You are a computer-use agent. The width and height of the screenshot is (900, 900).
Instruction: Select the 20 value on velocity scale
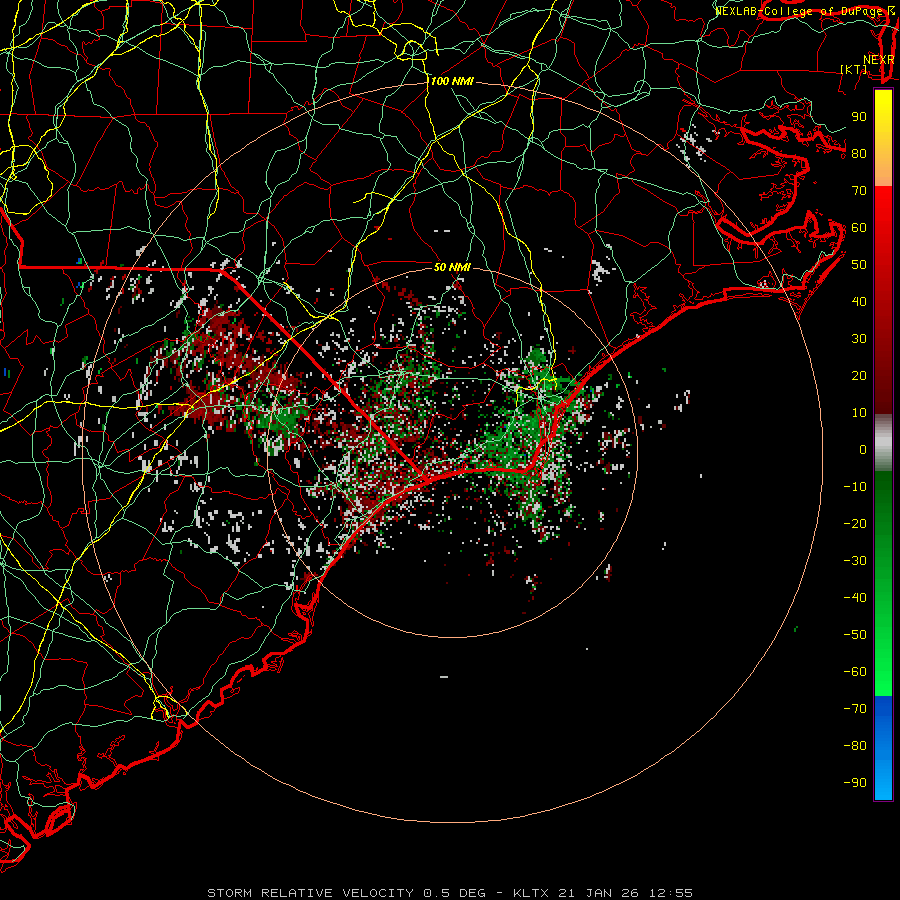(x=859, y=375)
